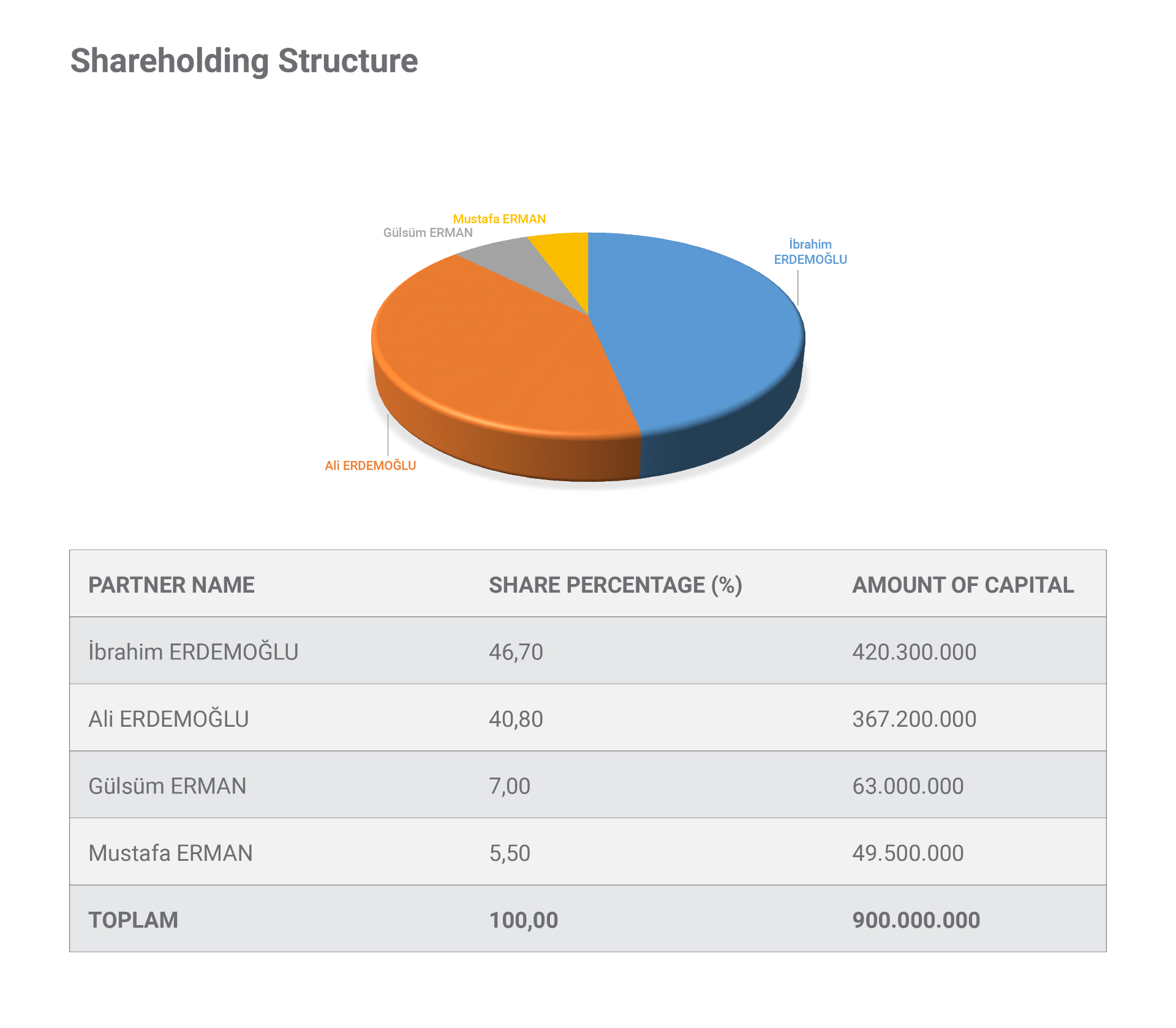Image resolution: width=1176 pixels, height=1028 pixels.
Task: Click the Ali ERDEMOĞLU chart label
Action: click(x=370, y=466)
